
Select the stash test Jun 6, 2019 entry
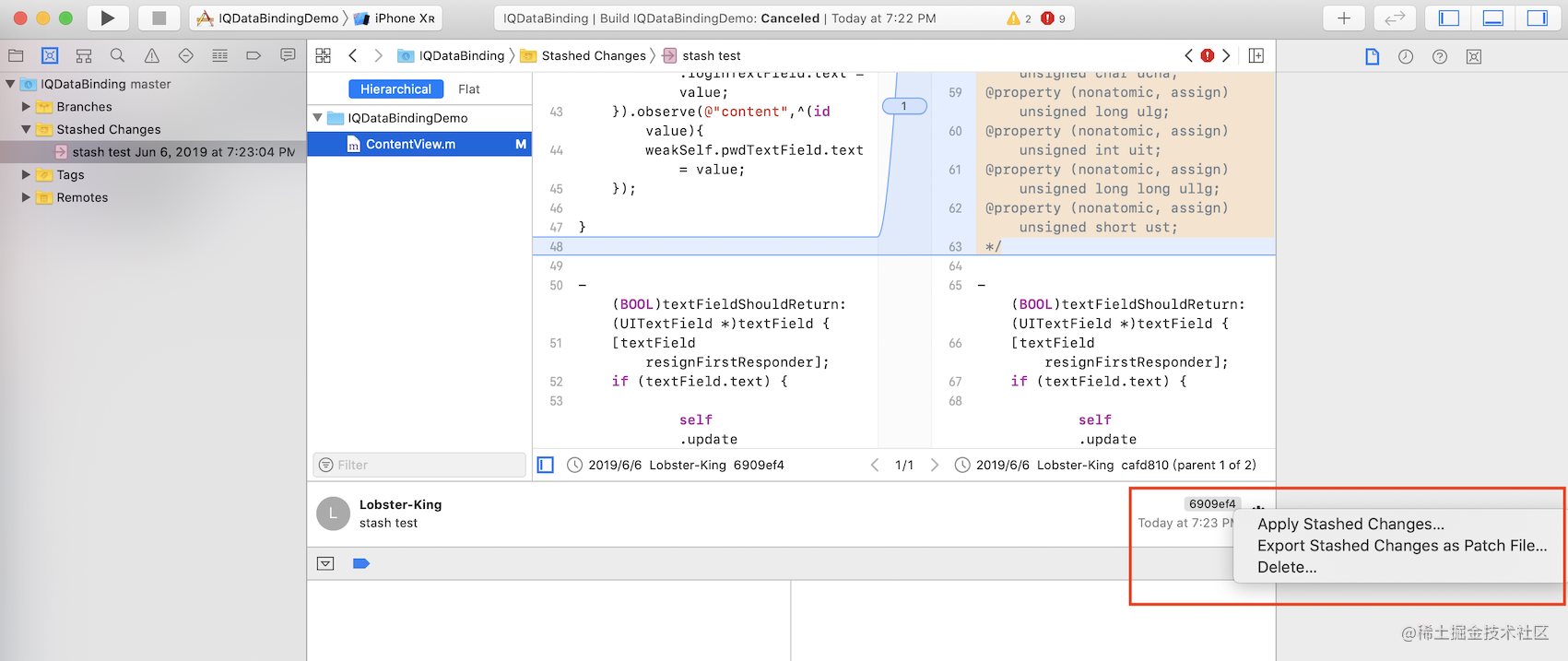click(153, 152)
